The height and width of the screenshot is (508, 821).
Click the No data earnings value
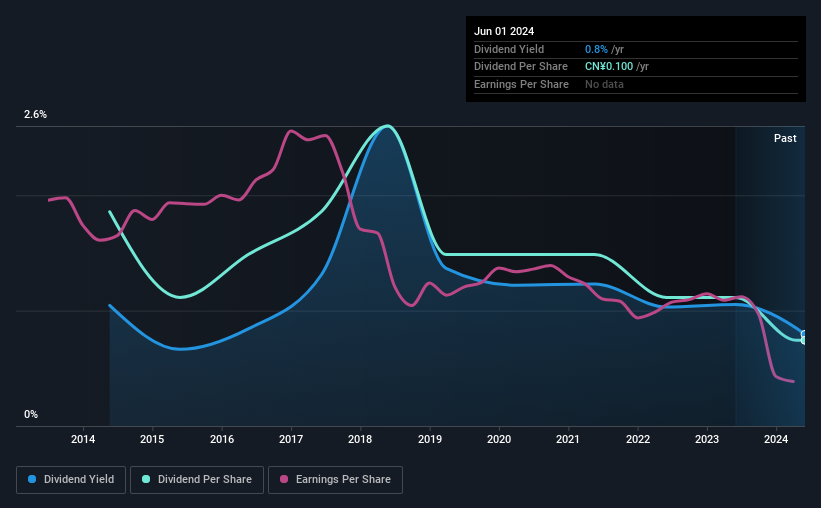tap(604, 84)
